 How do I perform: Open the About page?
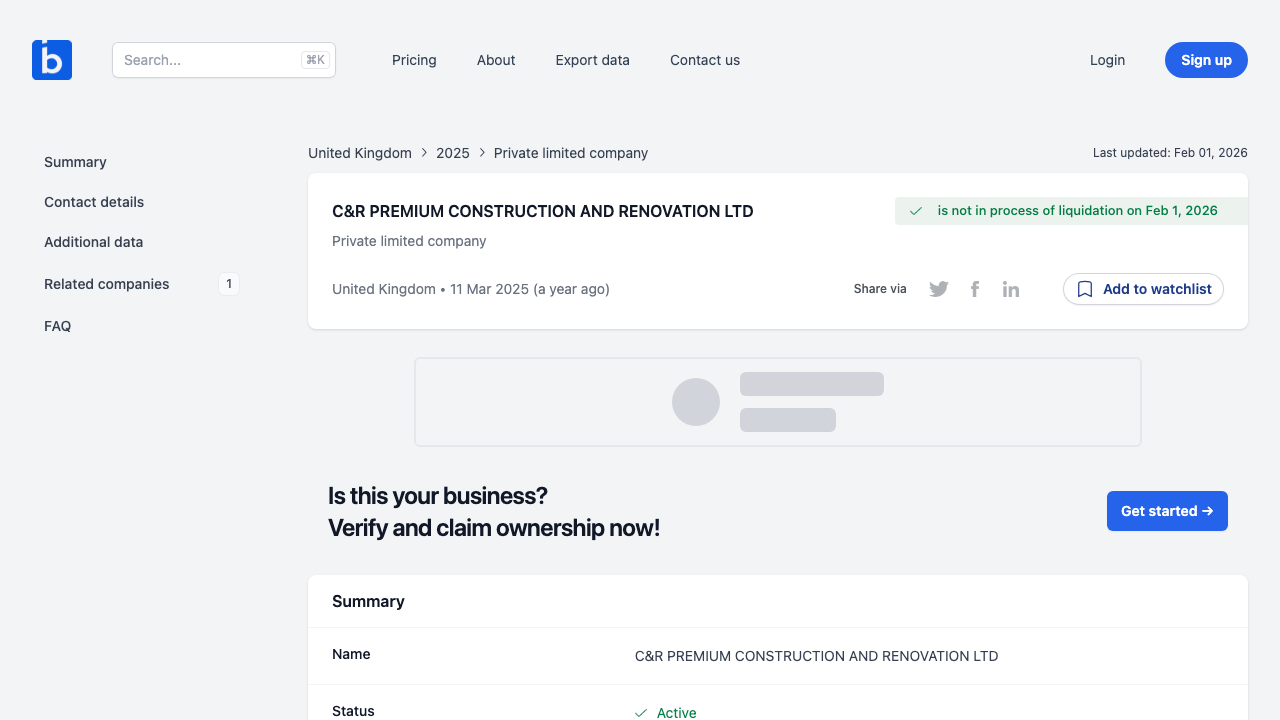[496, 60]
